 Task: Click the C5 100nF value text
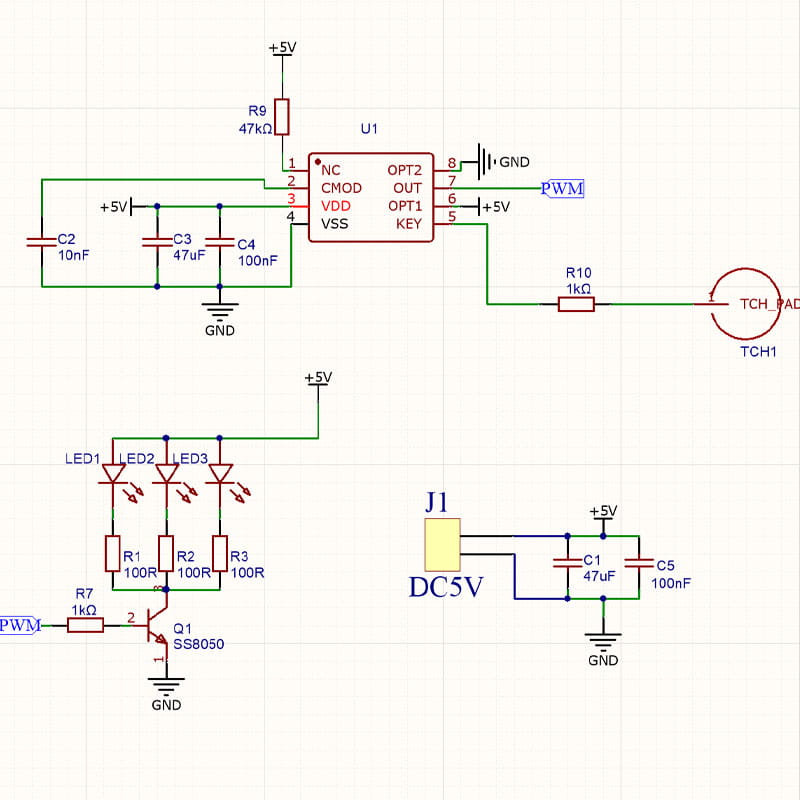(671, 583)
